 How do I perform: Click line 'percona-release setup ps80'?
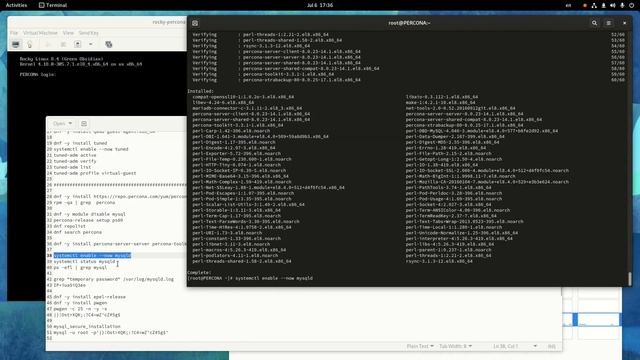[x=88, y=220]
